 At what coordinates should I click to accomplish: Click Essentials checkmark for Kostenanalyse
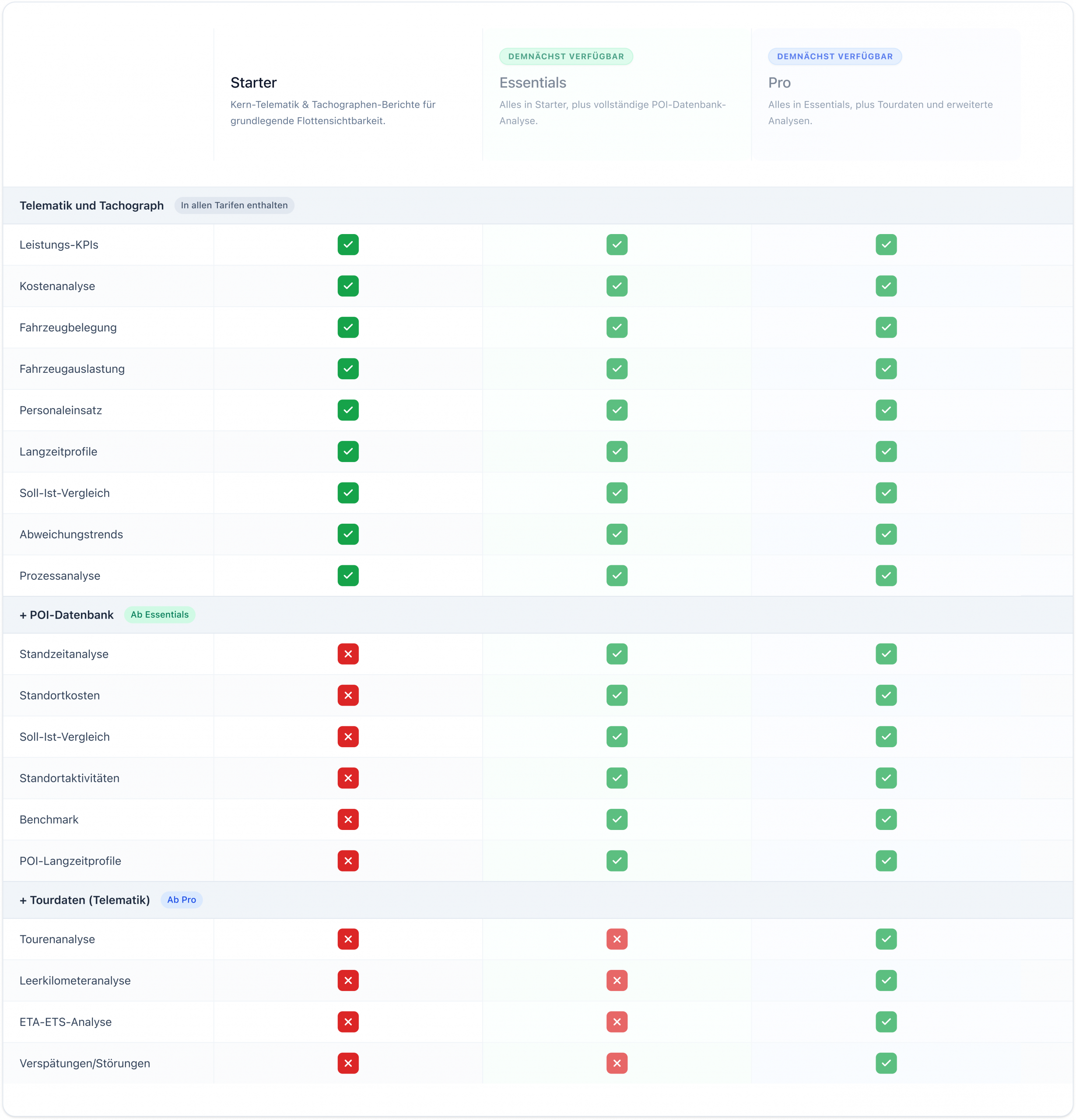tap(617, 286)
